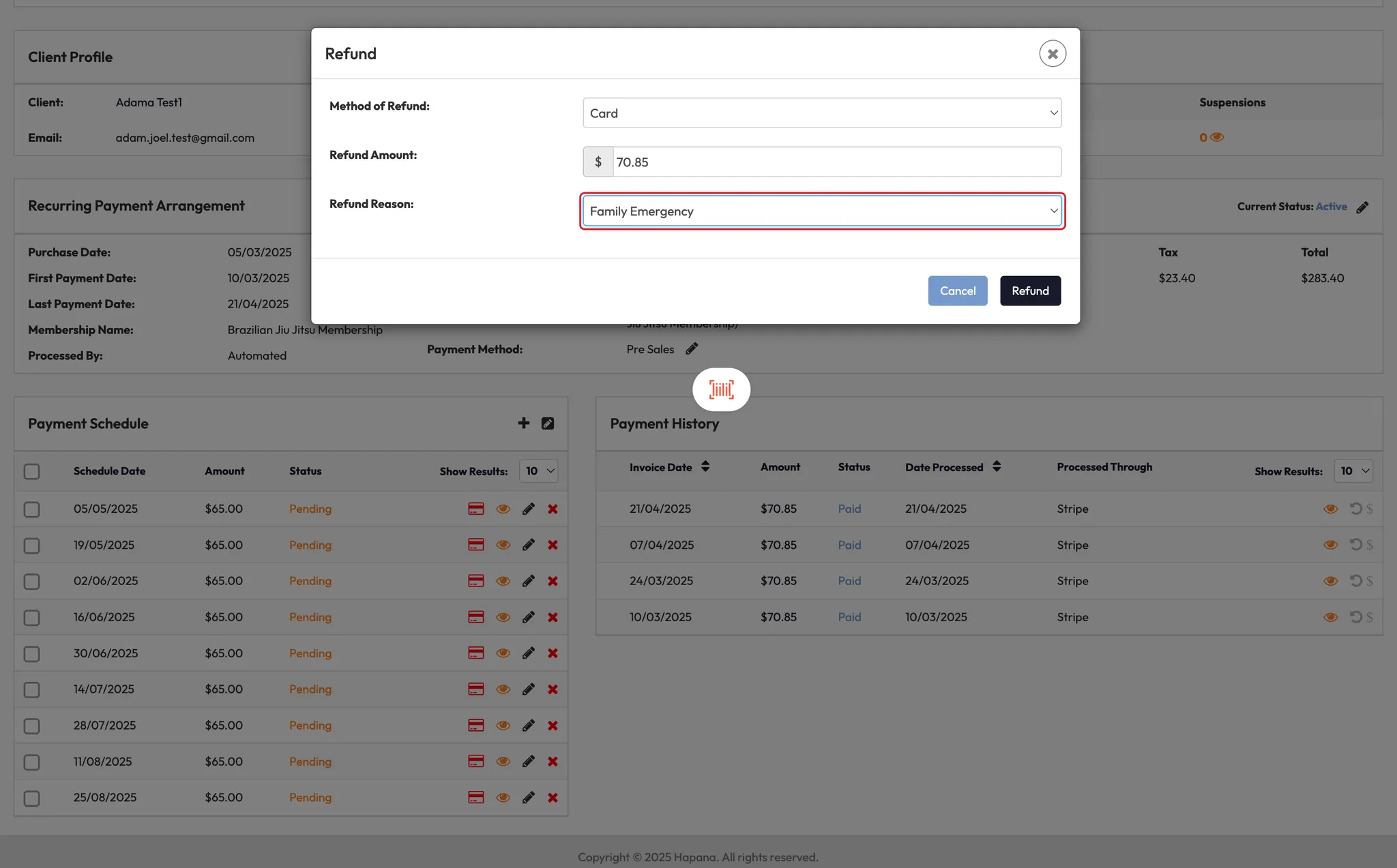Click the Refund Amount input field
Viewport: 1397px width, 868px height.
(x=836, y=162)
